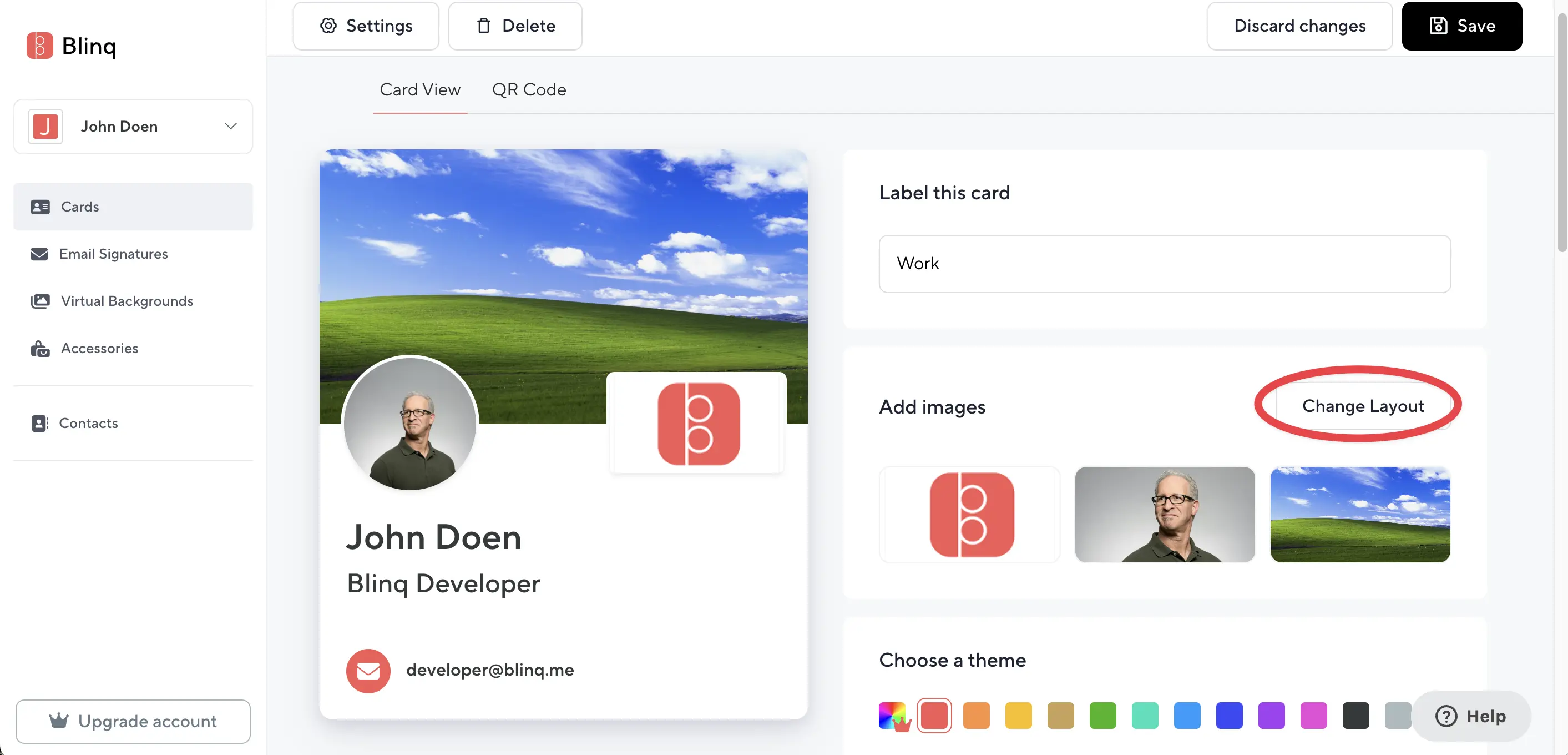Choose the green theme color swatch
The image size is (1568, 755).
[x=1102, y=716]
